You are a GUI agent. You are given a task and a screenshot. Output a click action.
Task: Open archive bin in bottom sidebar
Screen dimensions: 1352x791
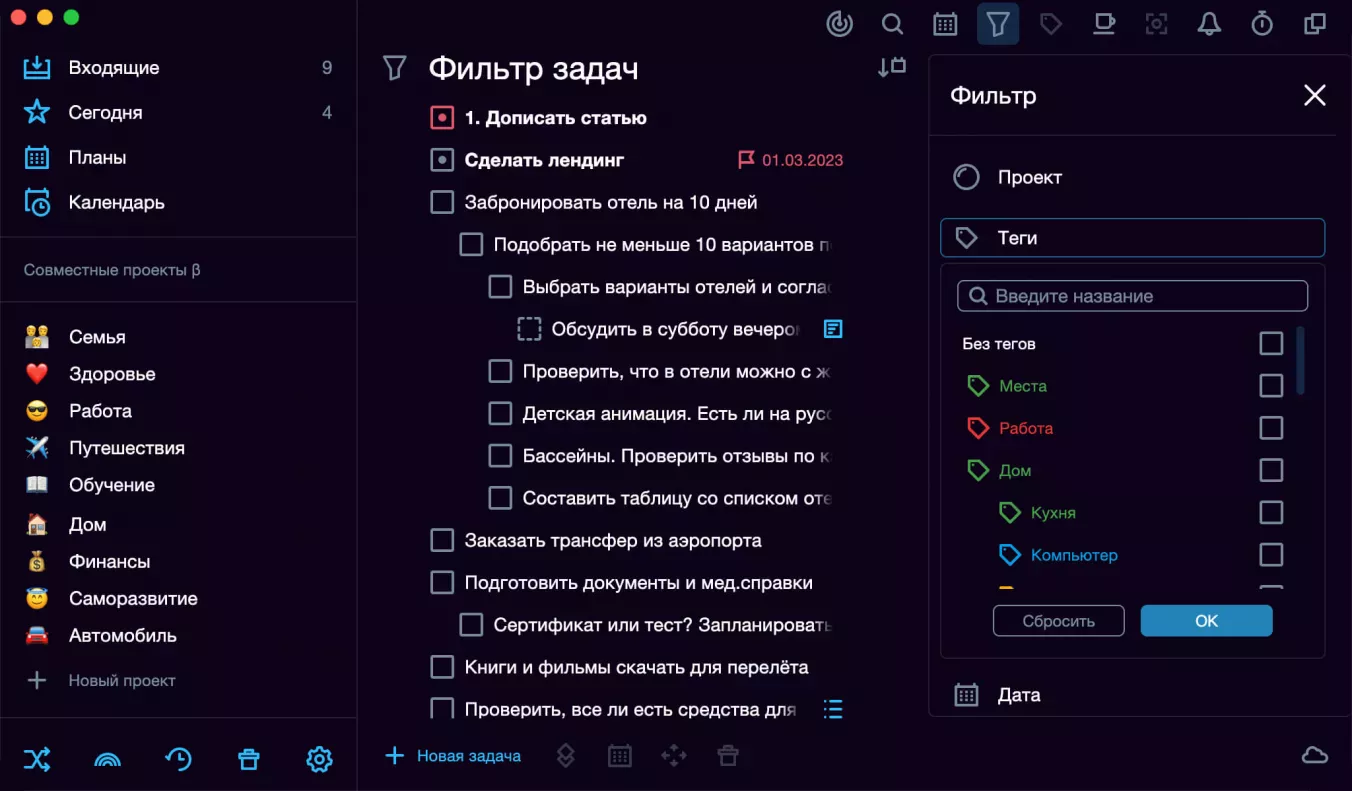point(249,759)
